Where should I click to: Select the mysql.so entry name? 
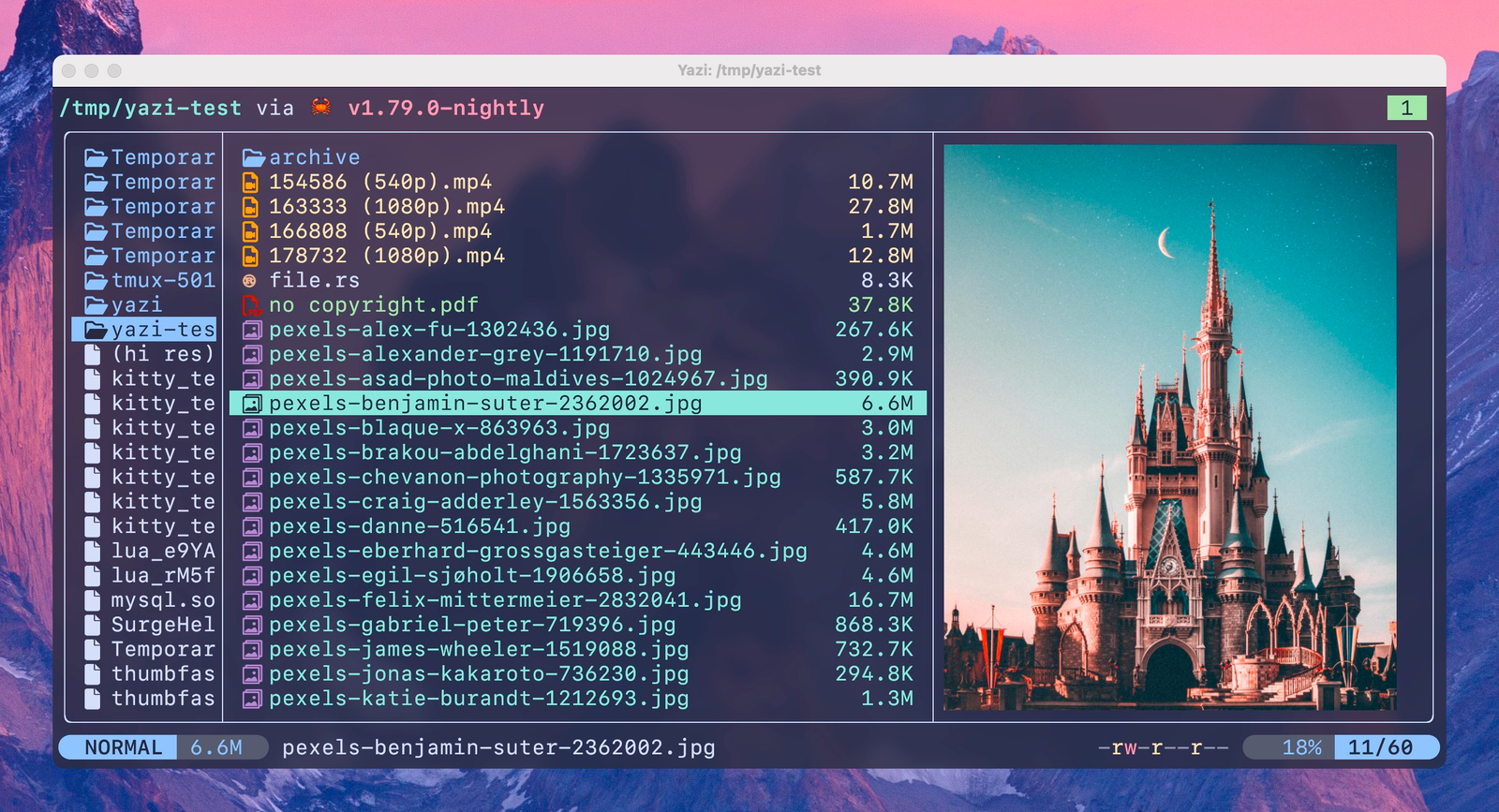click(x=163, y=600)
